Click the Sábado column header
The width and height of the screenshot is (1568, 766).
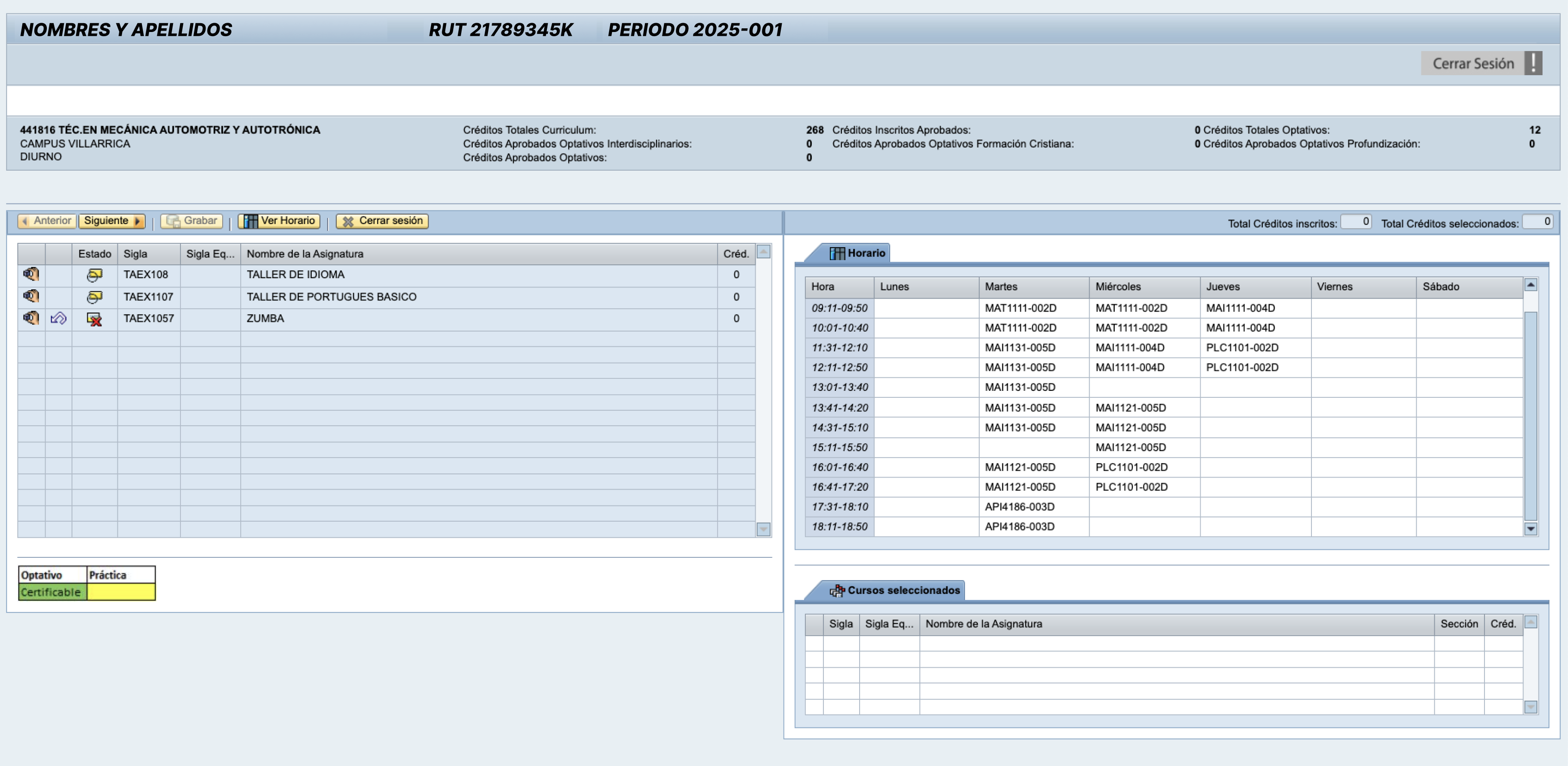(1469, 287)
